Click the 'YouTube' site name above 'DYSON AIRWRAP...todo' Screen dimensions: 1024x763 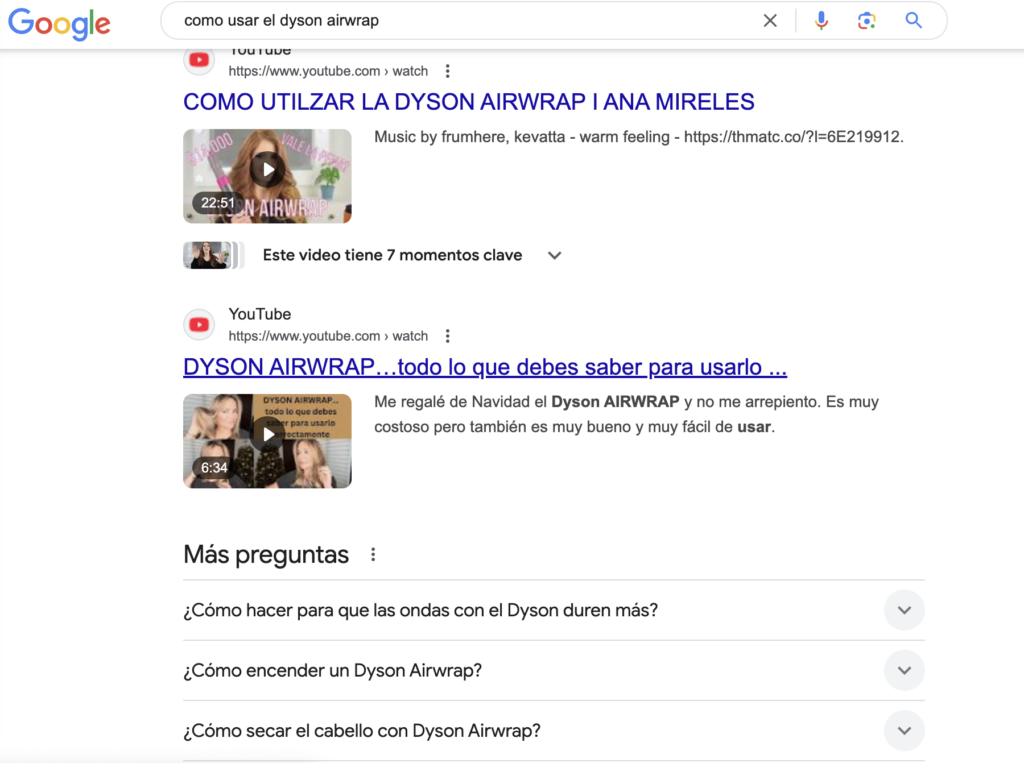[260, 314]
